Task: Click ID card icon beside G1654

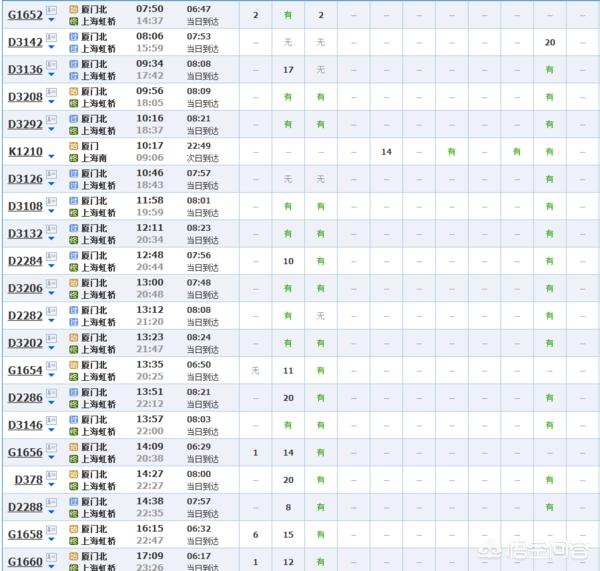Action: click(x=51, y=365)
